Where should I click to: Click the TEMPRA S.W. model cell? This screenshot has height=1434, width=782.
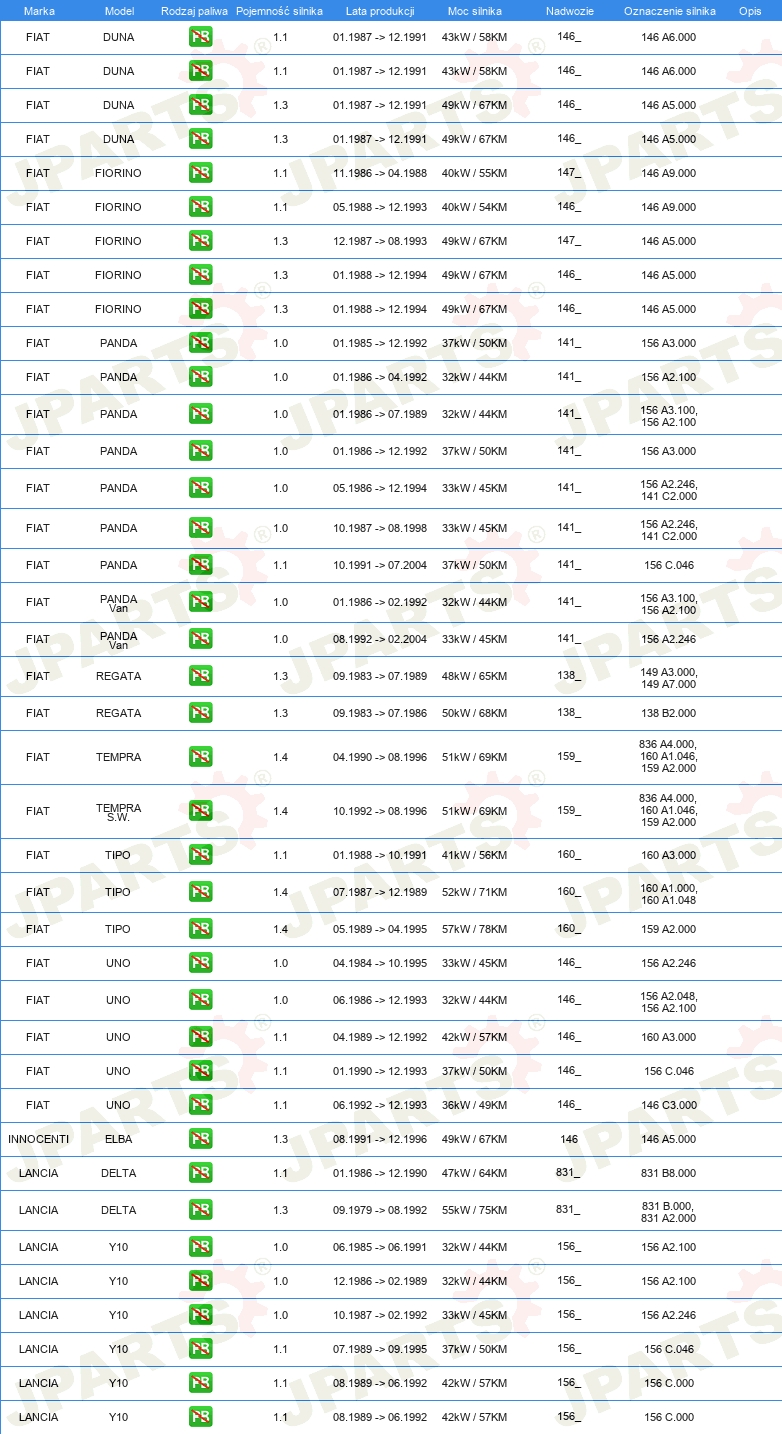[119, 812]
